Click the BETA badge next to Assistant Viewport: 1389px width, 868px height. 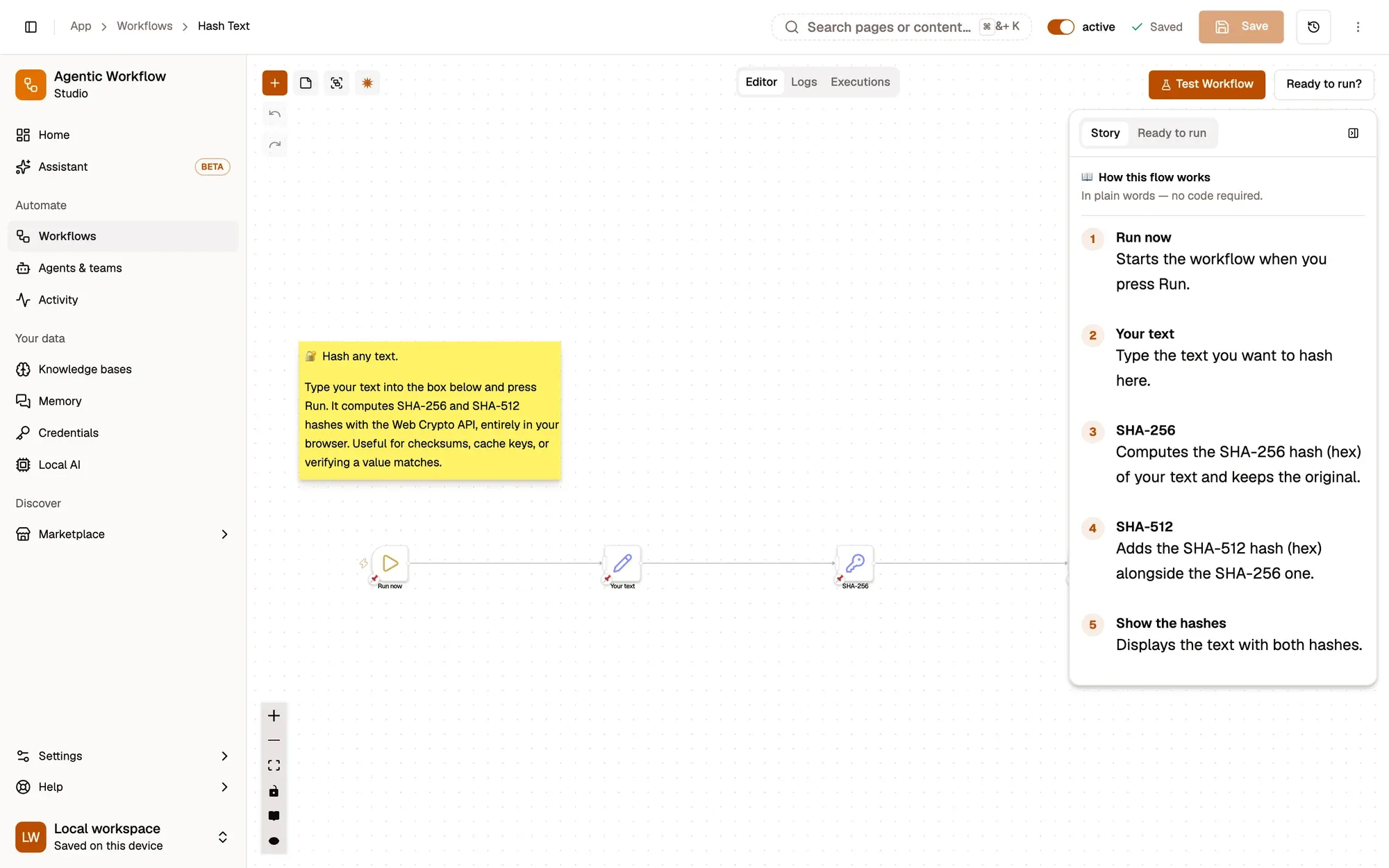pos(212,167)
